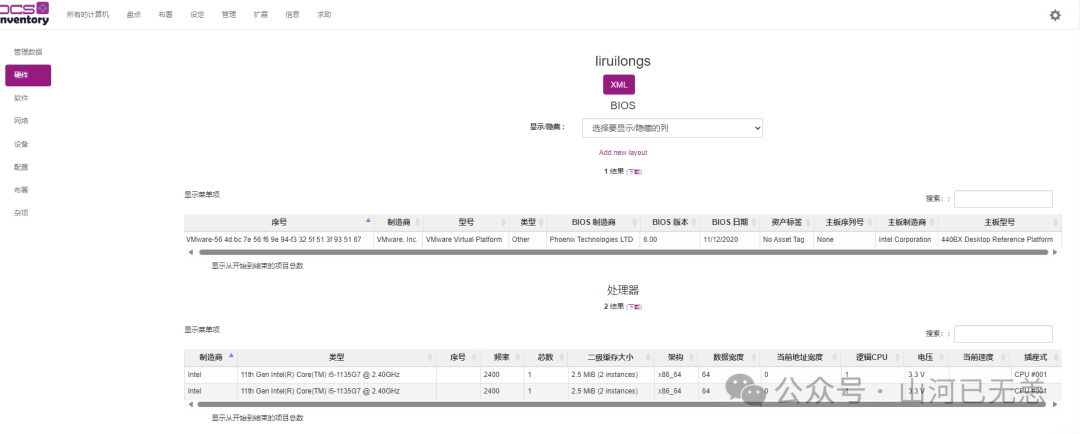The height and width of the screenshot is (434, 1080).
Task: Focus the BIOS table search field
Action: [1003, 198]
